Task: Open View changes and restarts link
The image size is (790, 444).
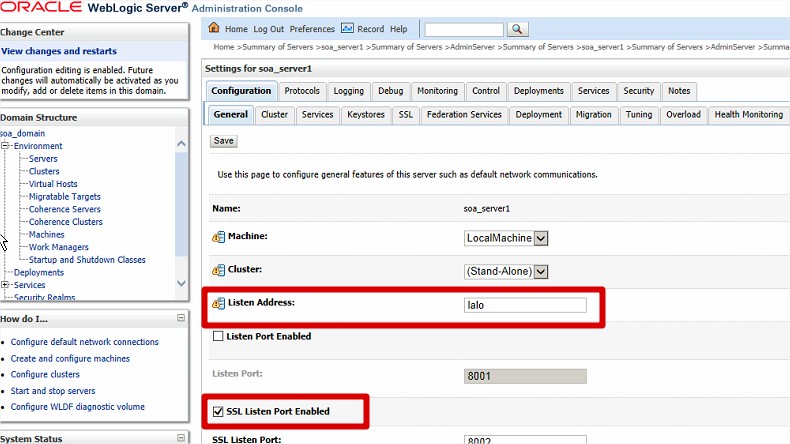Action: tap(59, 51)
